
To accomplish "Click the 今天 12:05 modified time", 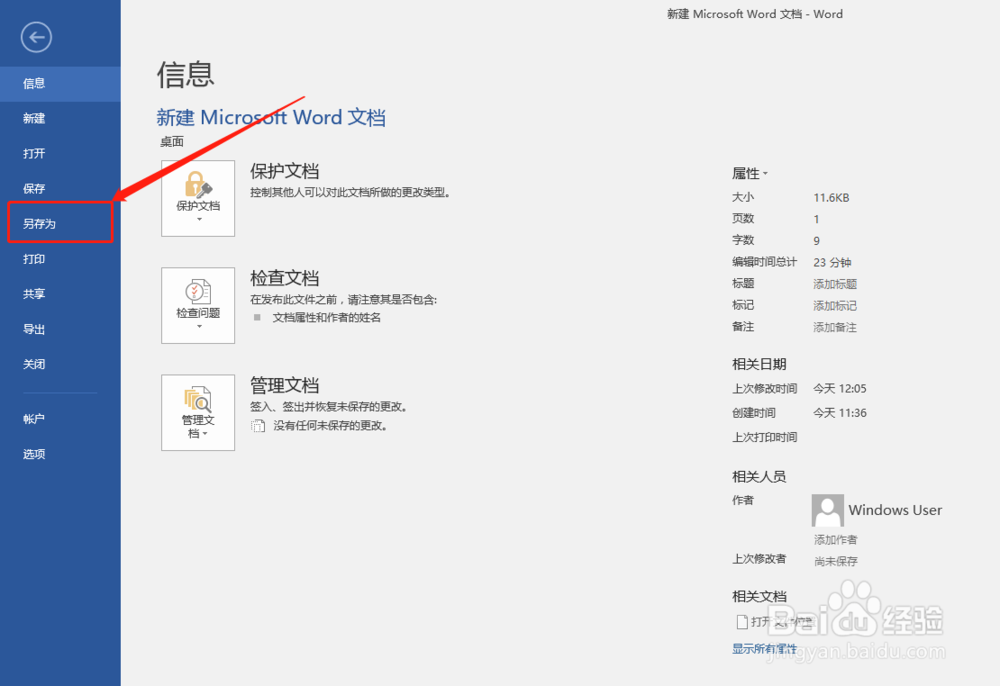I will [x=839, y=388].
